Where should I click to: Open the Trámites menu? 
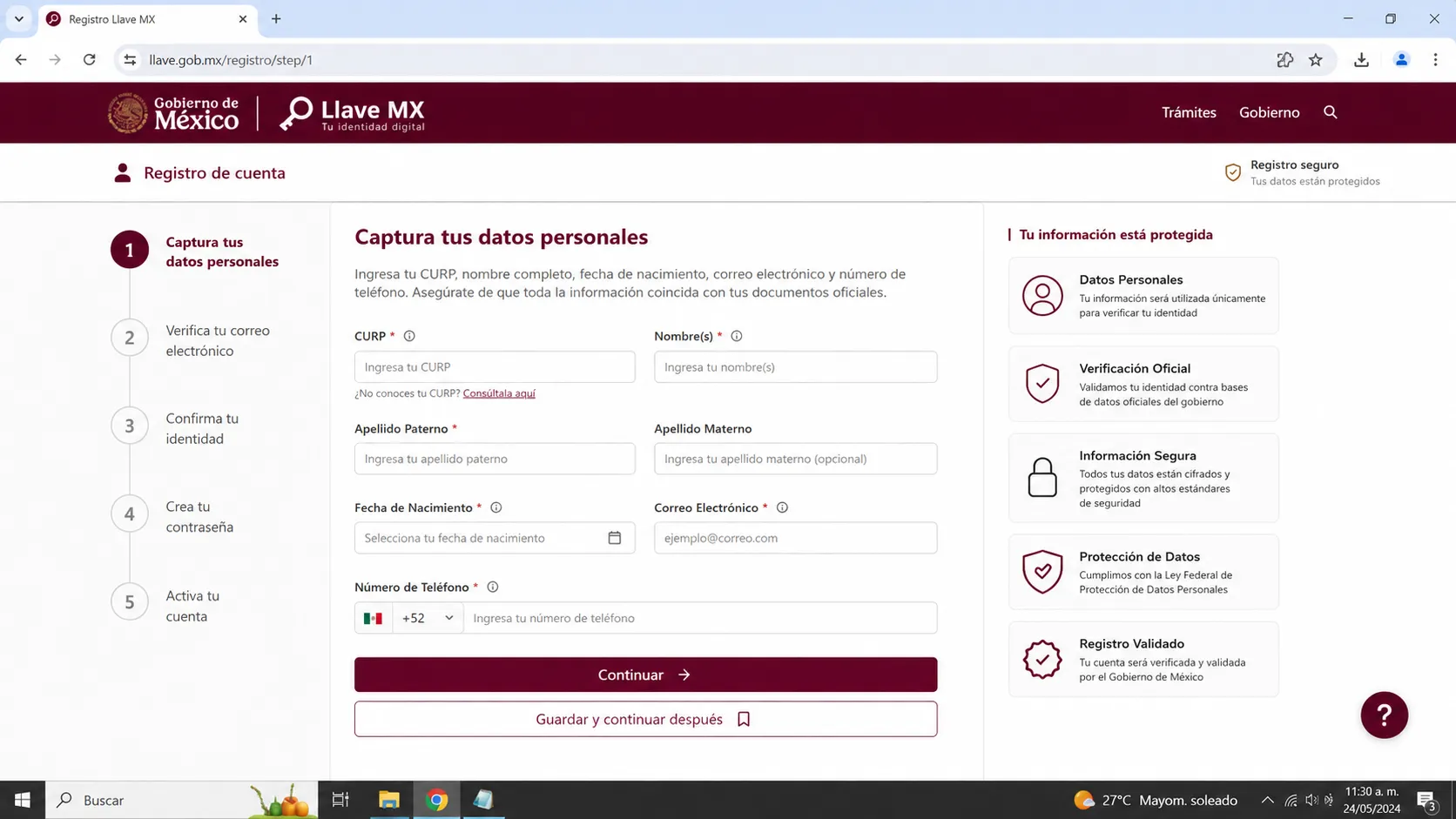tap(1189, 112)
